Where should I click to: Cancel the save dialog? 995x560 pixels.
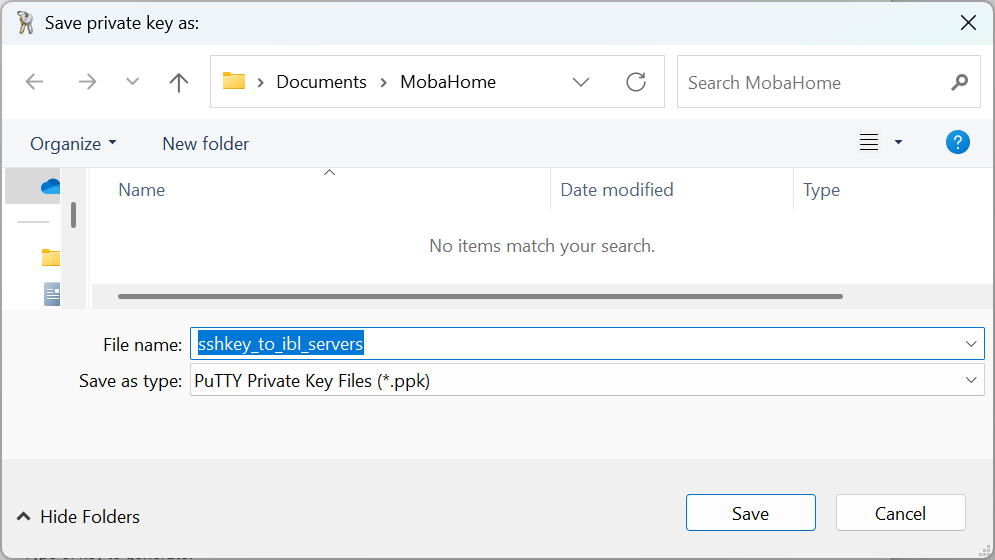pos(900,513)
